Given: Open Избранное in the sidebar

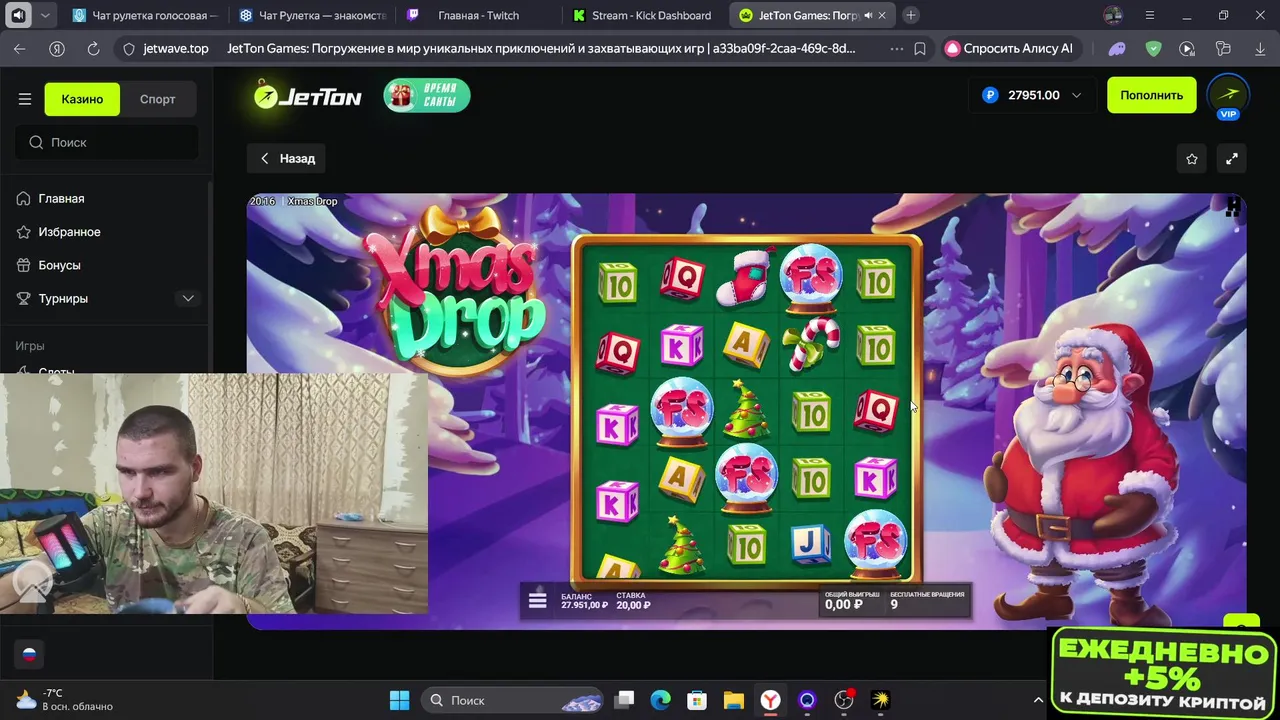Looking at the screenshot, I should [69, 231].
